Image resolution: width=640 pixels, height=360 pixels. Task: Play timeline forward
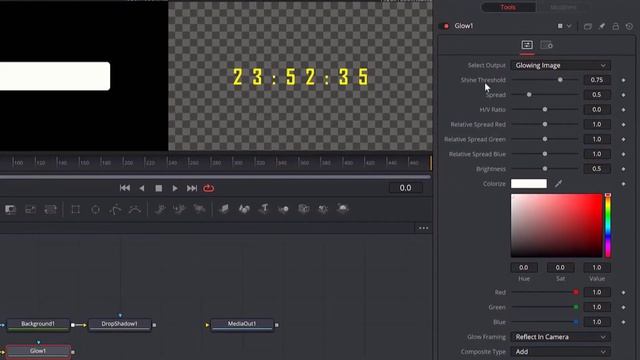(x=175, y=188)
